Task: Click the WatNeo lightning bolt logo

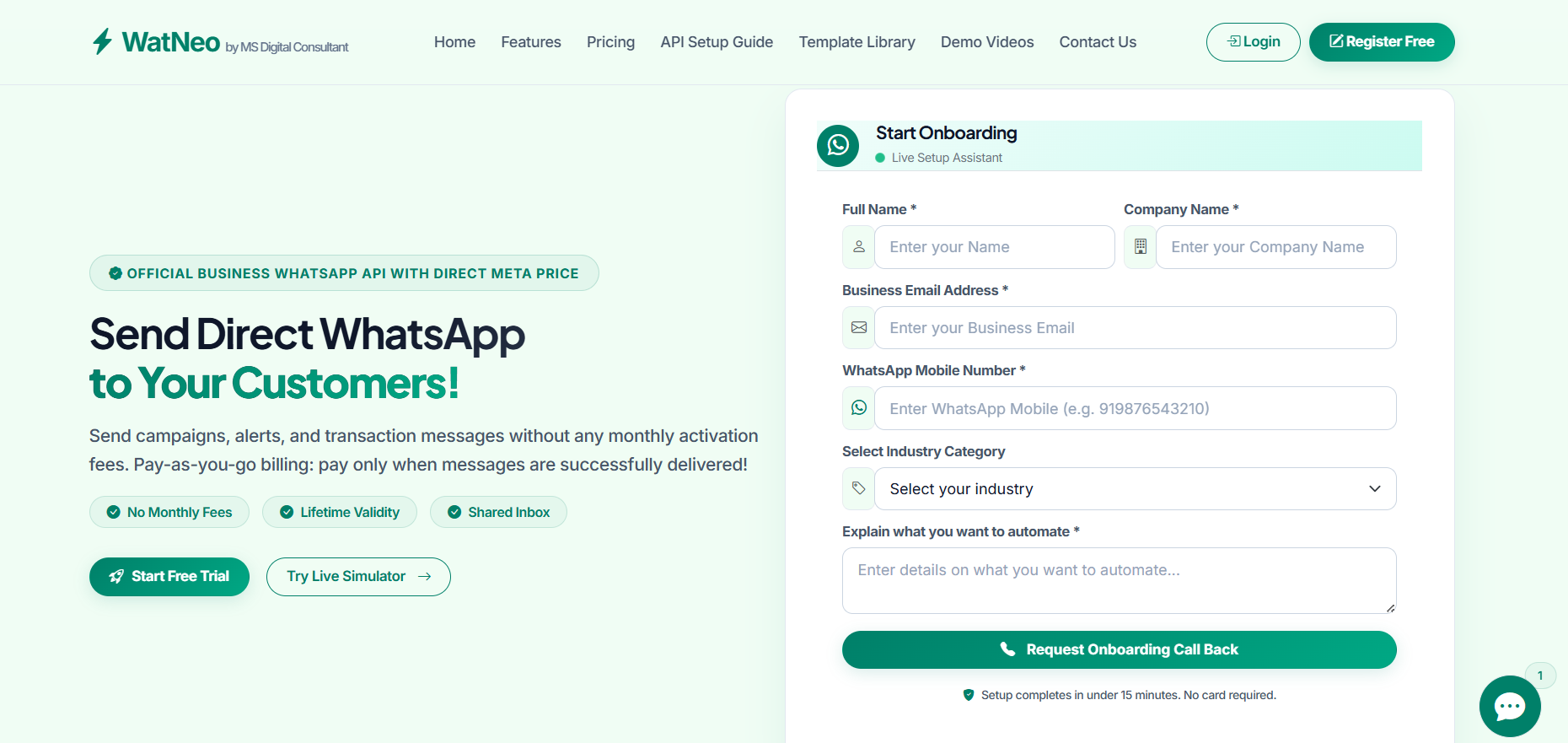Action: (102, 41)
